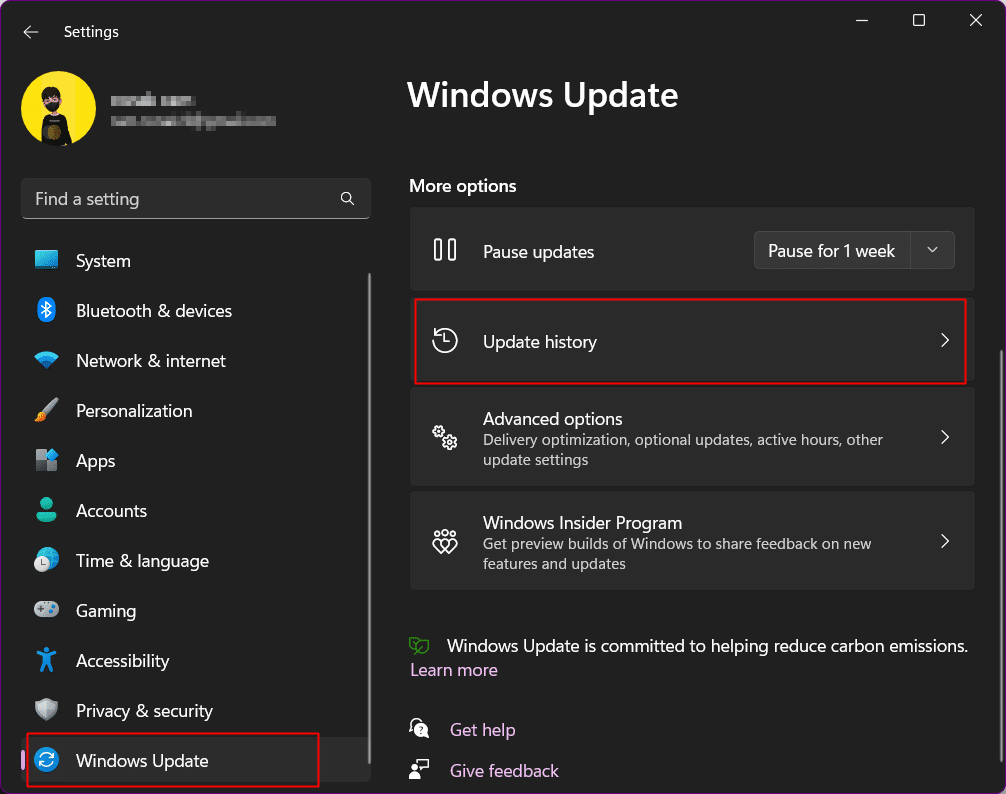The width and height of the screenshot is (1006, 794).
Task: Click the Accessibility figure icon
Action: 46,660
